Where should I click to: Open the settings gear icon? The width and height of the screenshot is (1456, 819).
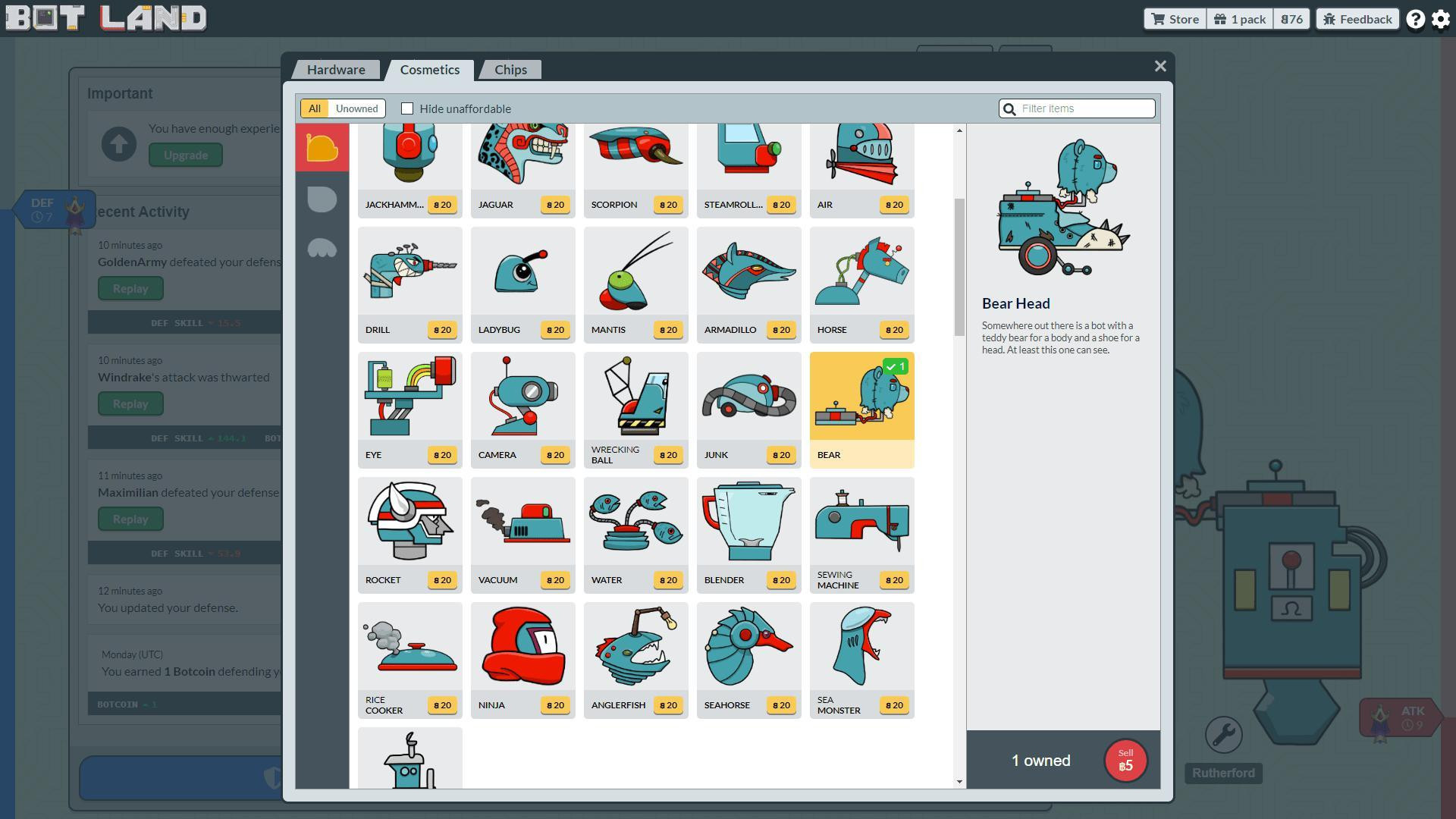tap(1441, 19)
